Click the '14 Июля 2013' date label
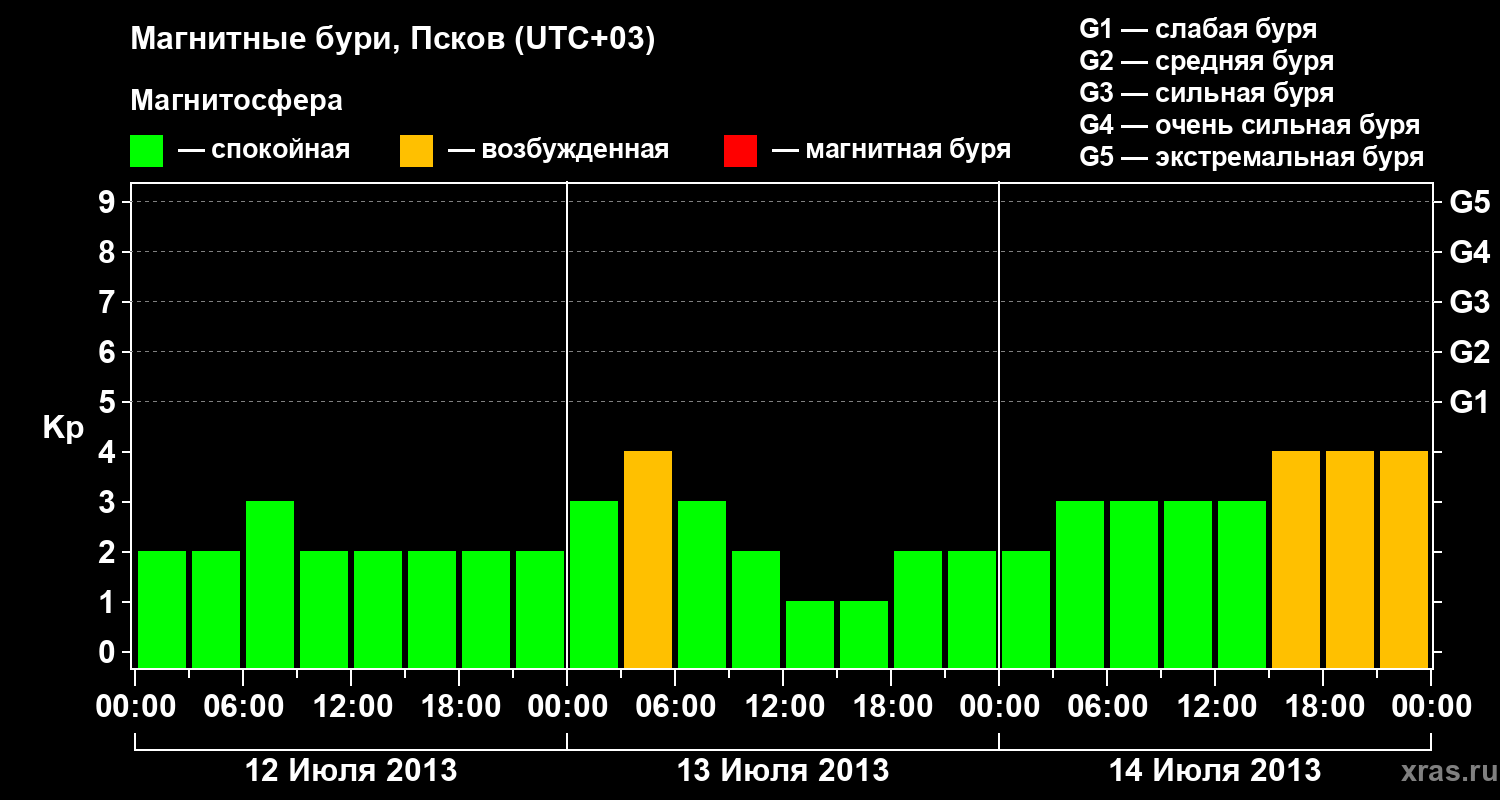This screenshot has width=1500, height=800. (x=1215, y=771)
